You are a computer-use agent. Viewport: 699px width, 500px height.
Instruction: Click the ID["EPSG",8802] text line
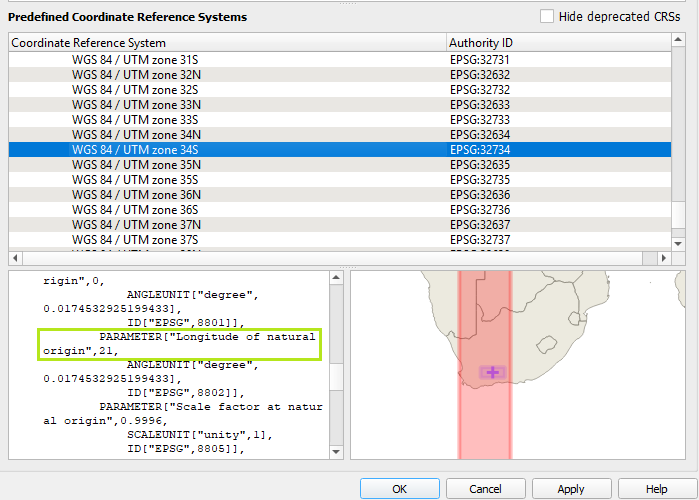point(185,393)
